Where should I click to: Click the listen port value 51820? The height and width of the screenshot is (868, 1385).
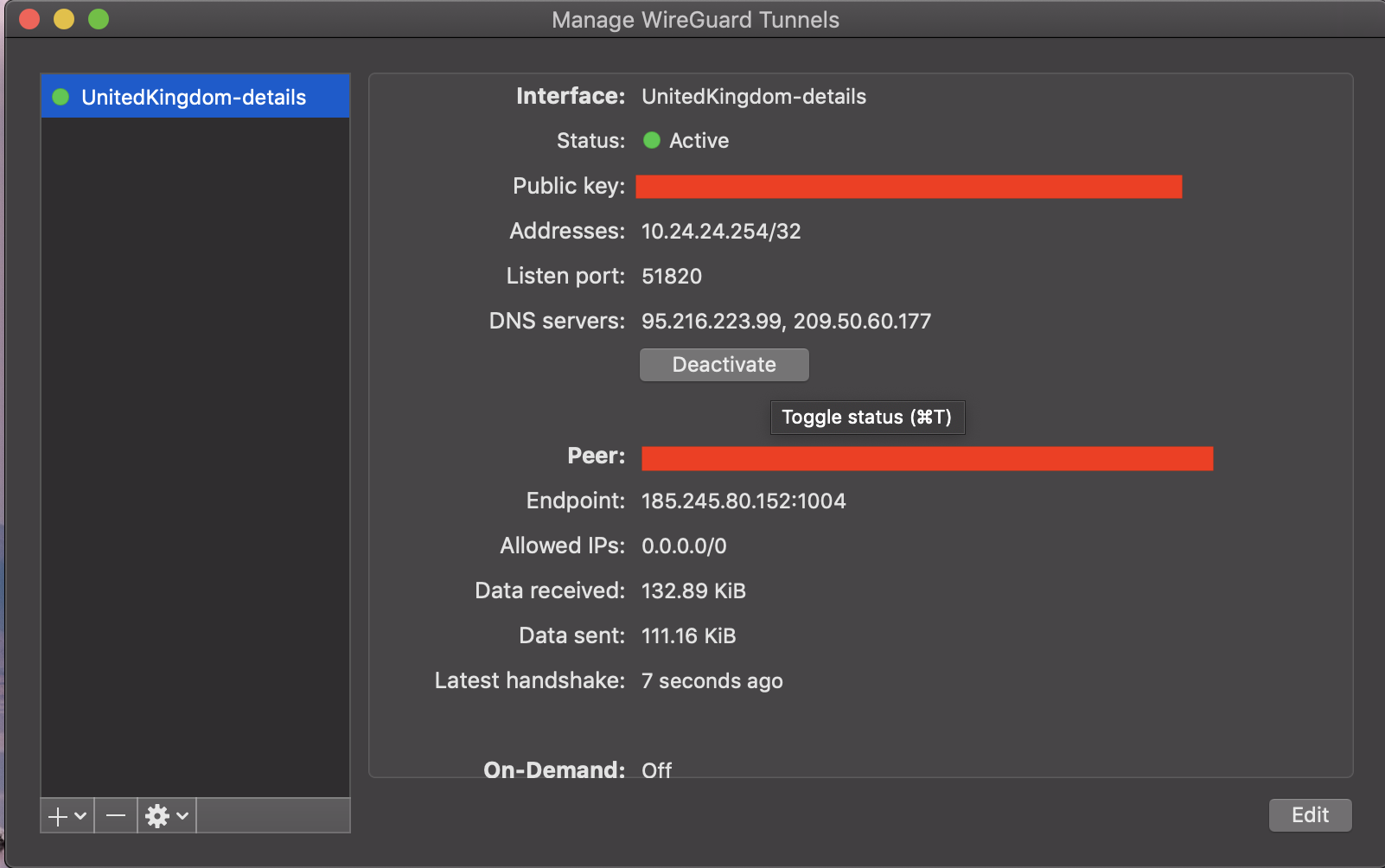[672, 277]
